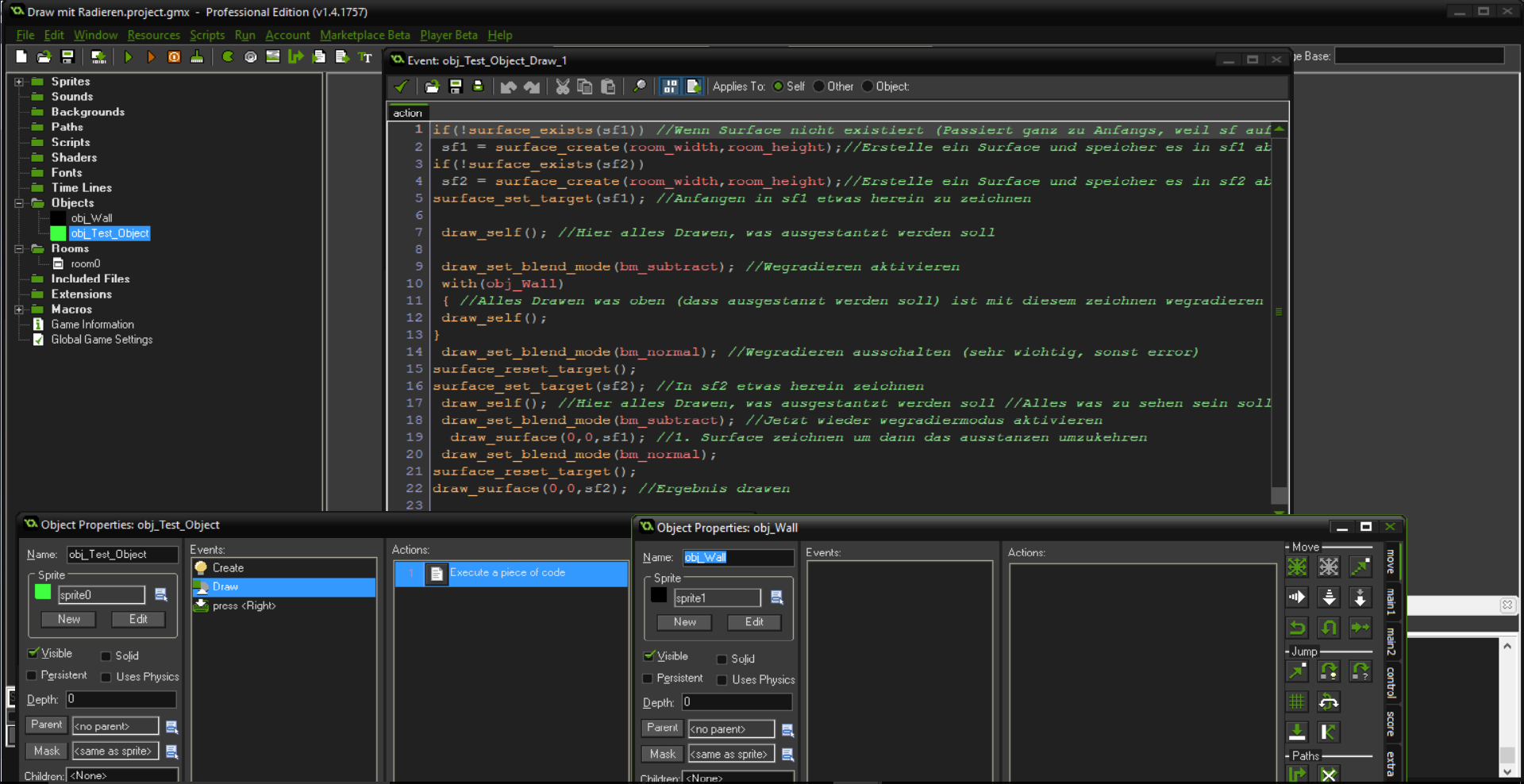1524x784 pixels.
Task: Open the Resources menu
Action: coord(153,35)
